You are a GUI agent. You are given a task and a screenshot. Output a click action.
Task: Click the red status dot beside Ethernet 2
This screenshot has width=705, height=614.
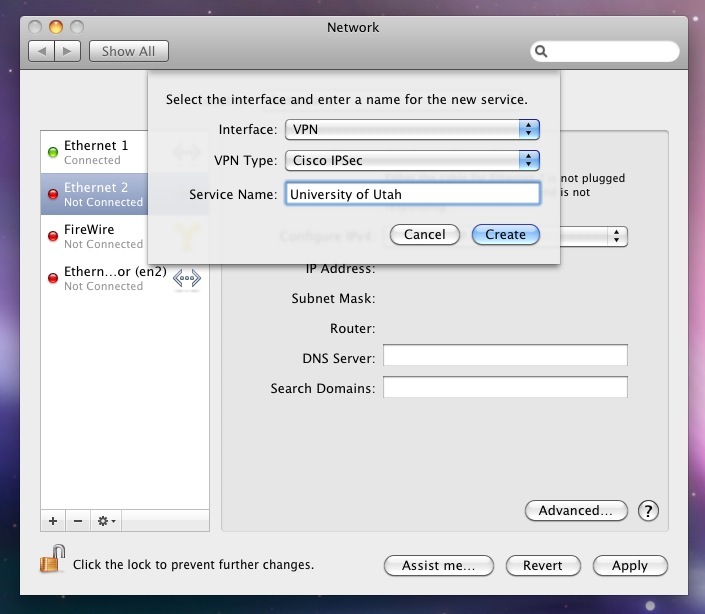53,194
